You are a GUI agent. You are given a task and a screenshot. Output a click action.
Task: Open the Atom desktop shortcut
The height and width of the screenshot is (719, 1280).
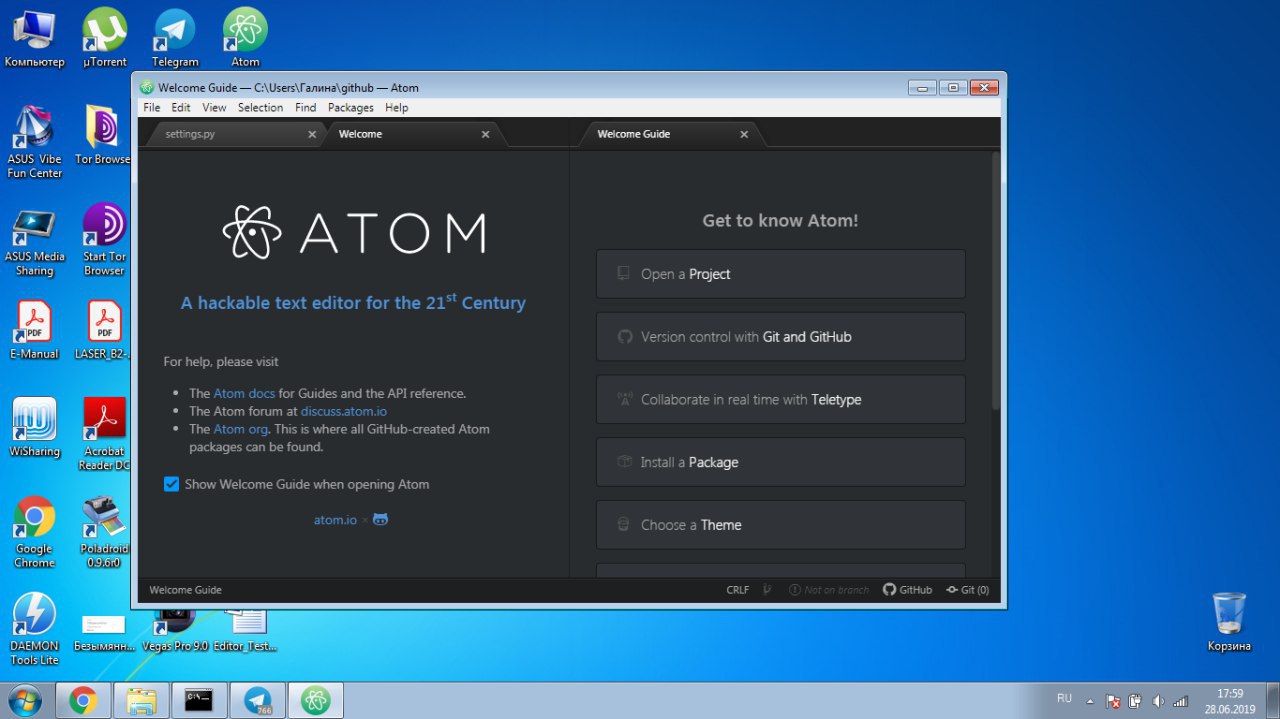tap(245, 38)
